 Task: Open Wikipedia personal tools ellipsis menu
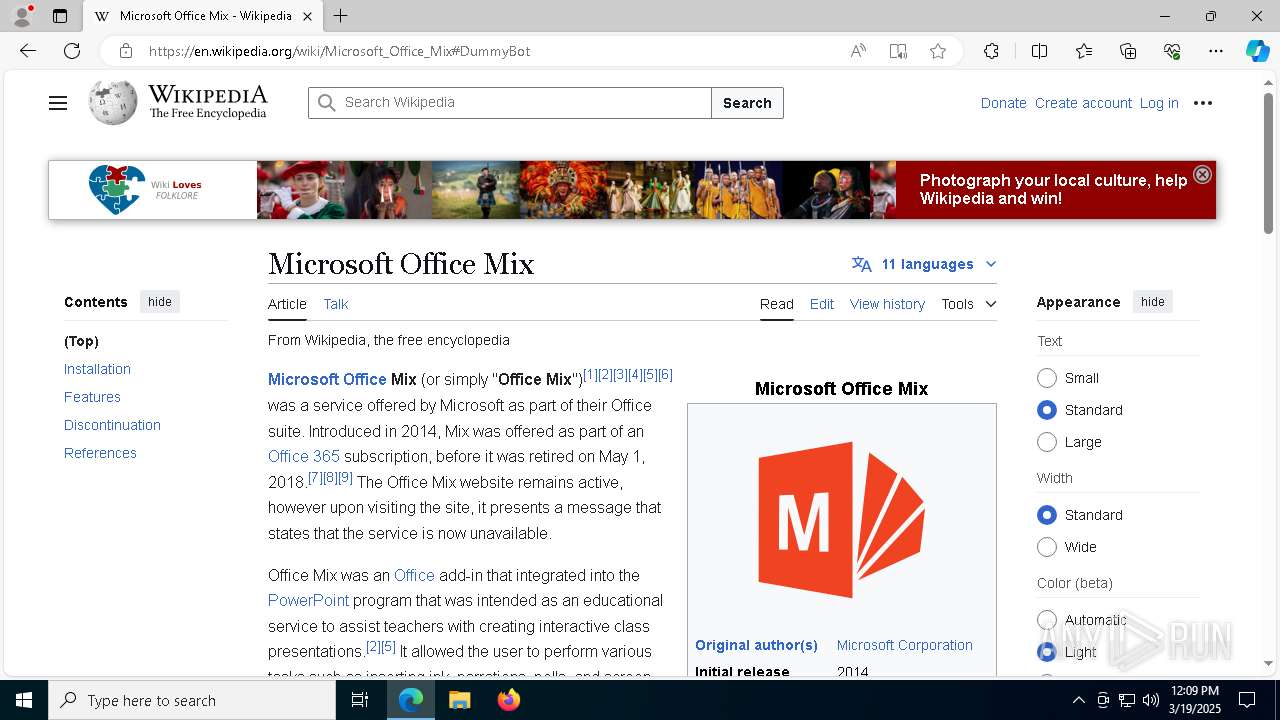[x=1203, y=103]
